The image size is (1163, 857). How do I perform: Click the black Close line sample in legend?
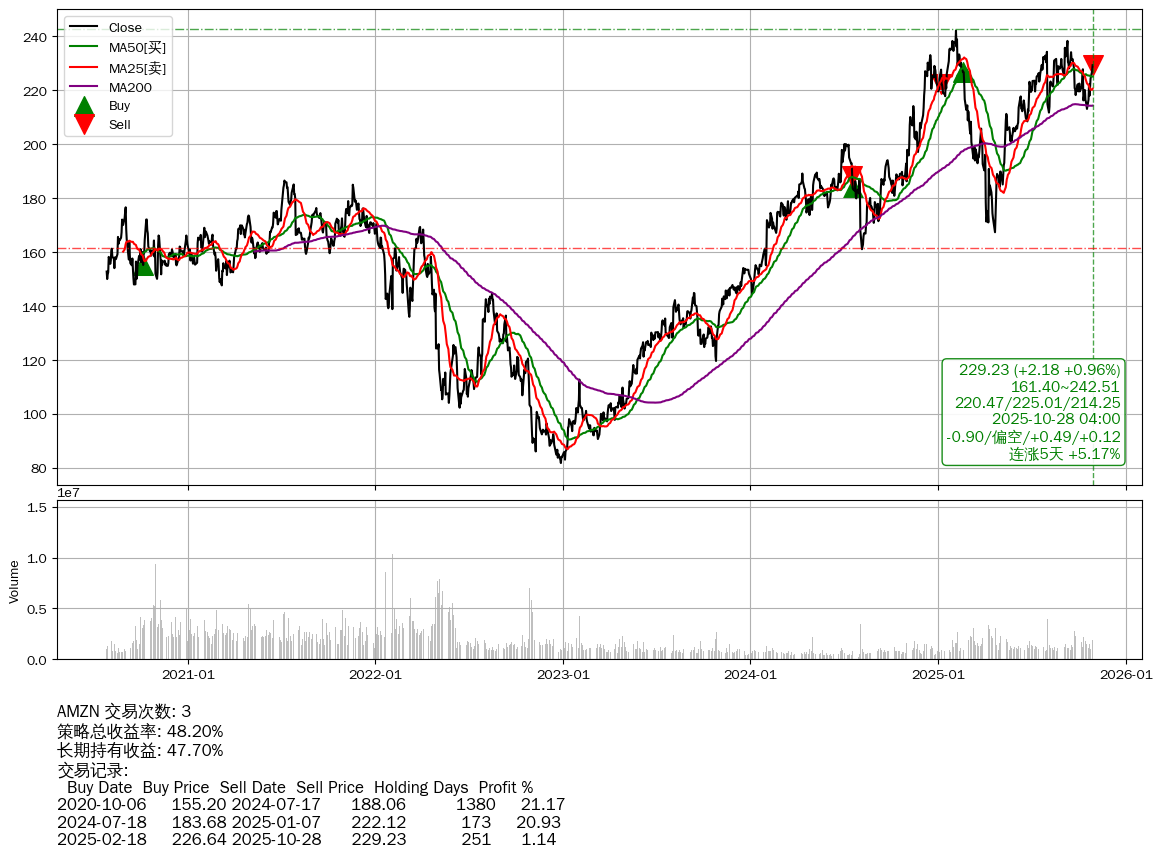(x=85, y=28)
